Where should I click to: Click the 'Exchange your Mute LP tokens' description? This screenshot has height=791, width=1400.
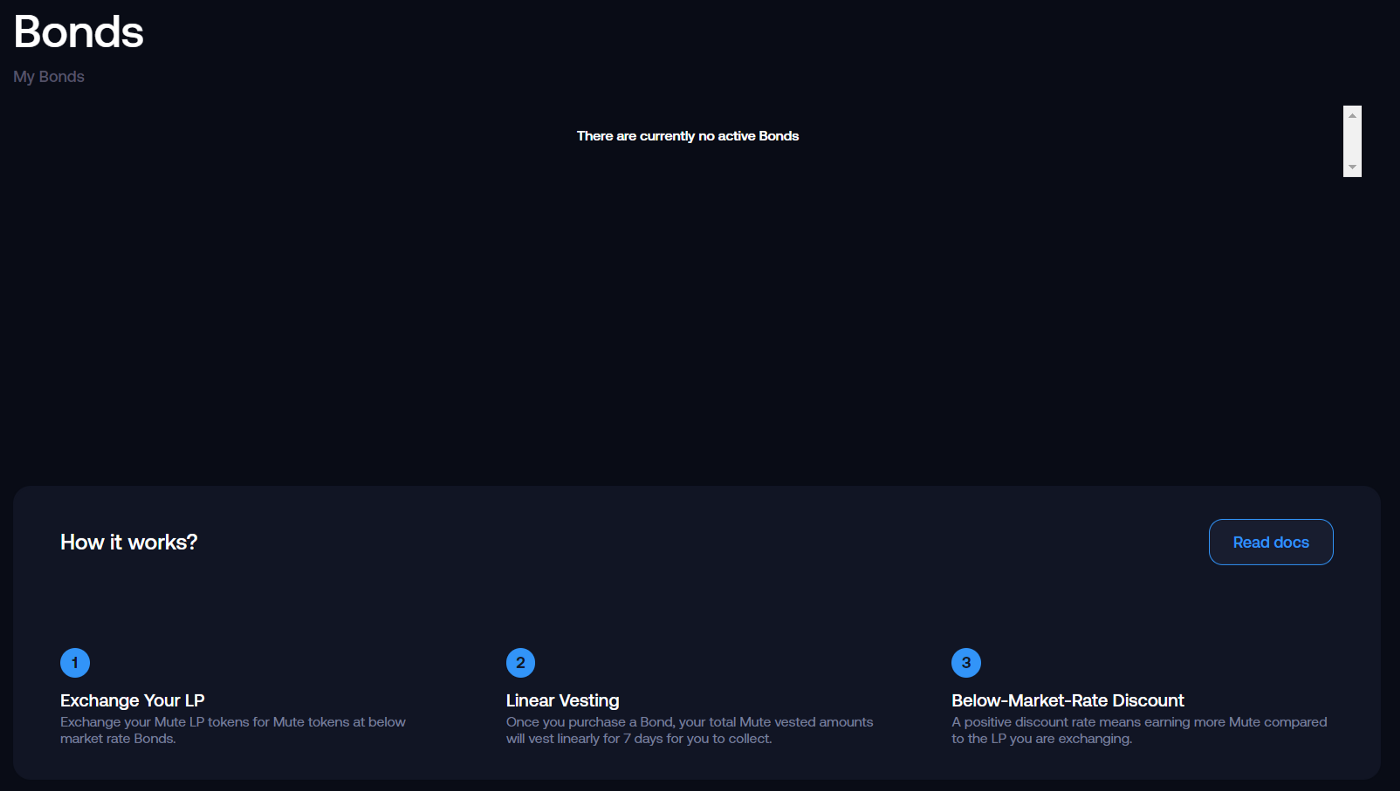tap(233, 730)
